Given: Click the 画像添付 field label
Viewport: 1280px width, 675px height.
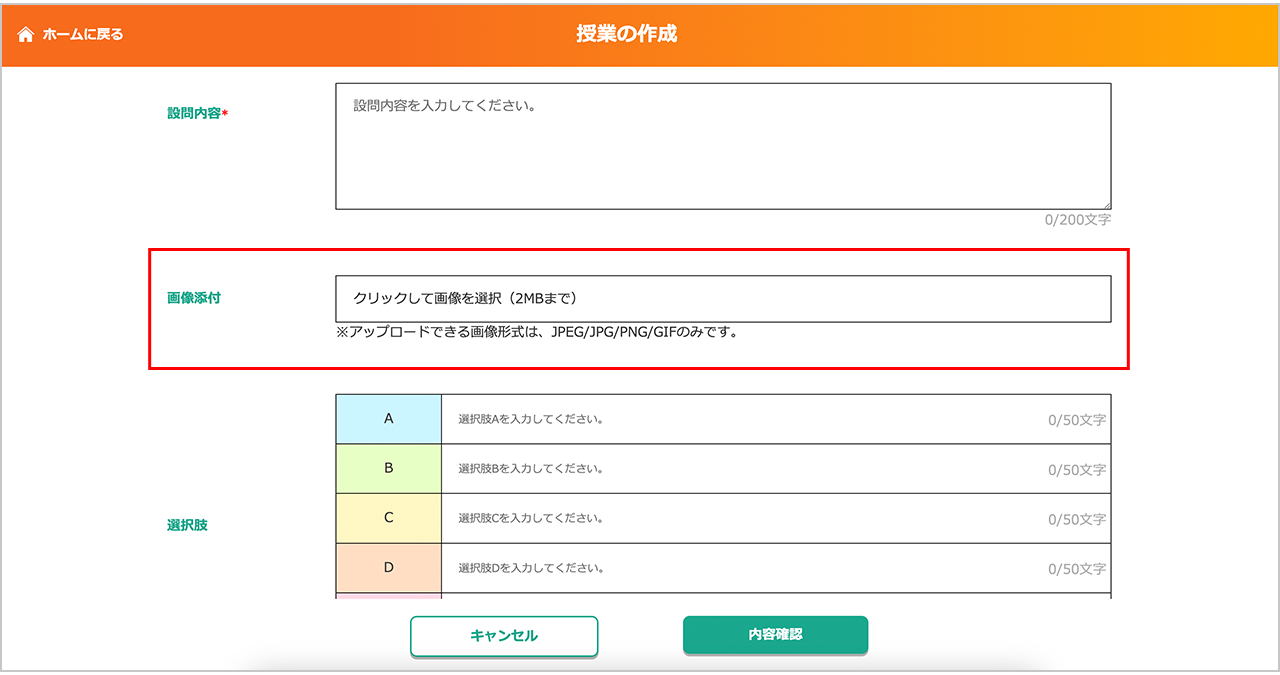Looking at the screenshot, I should 194,298.
